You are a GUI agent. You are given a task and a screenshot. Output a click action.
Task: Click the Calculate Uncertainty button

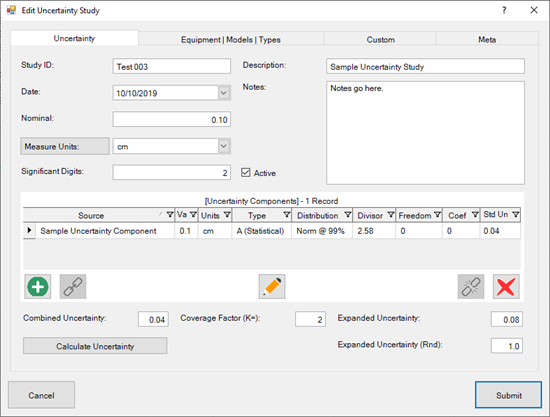point(95,346)
